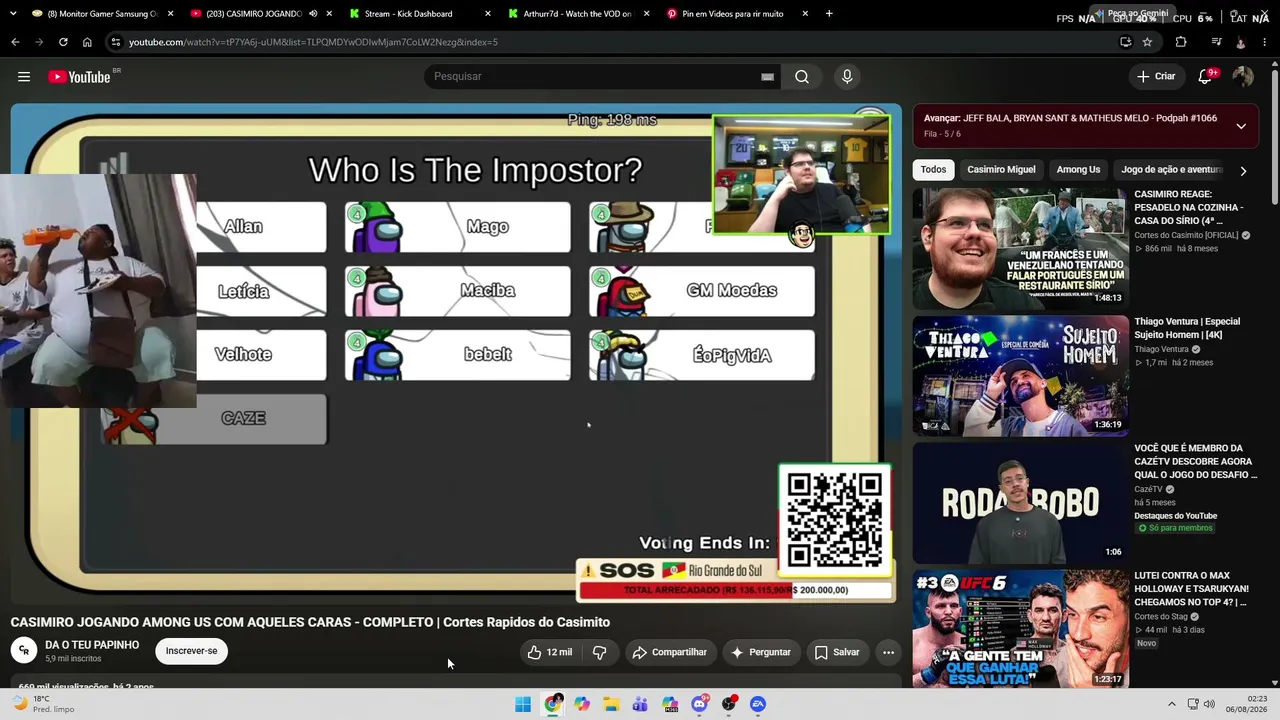Screen dimensions: 1280x720
Task: Open the account avatar menu
Action: tap(1243, 77)
